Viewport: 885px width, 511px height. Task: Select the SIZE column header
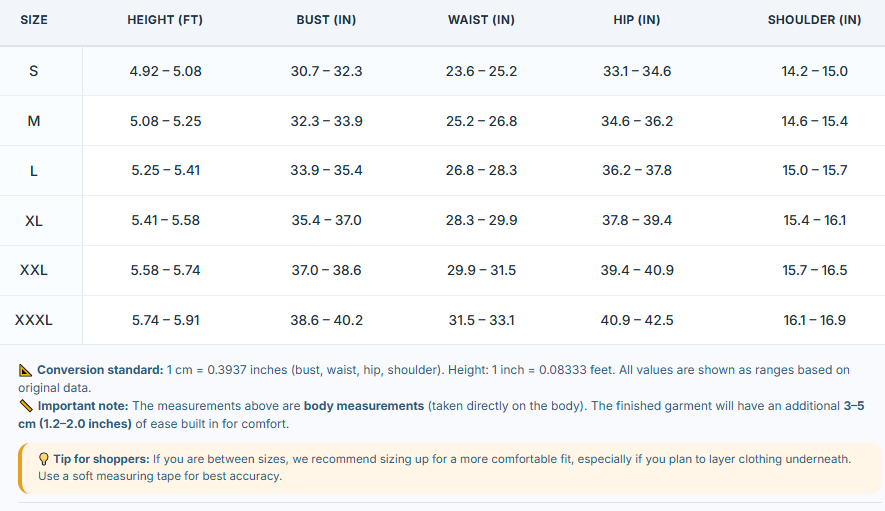click(34, 20)
